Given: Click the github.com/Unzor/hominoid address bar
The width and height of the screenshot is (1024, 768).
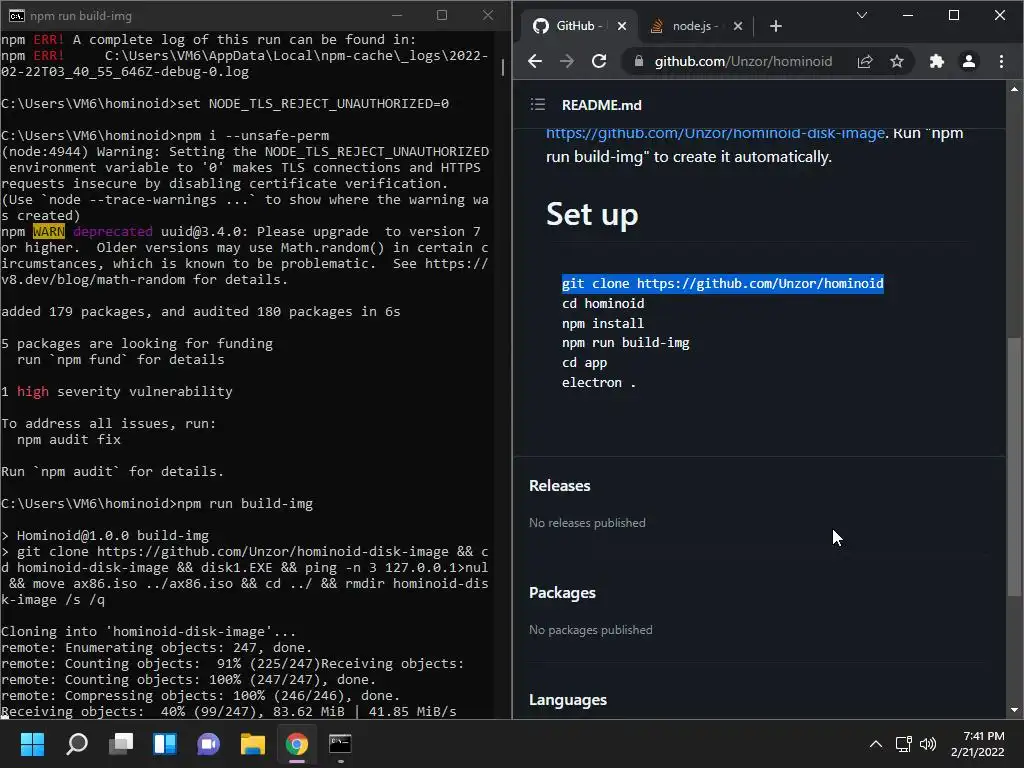Looking at the screenshot, I should 743,61.
